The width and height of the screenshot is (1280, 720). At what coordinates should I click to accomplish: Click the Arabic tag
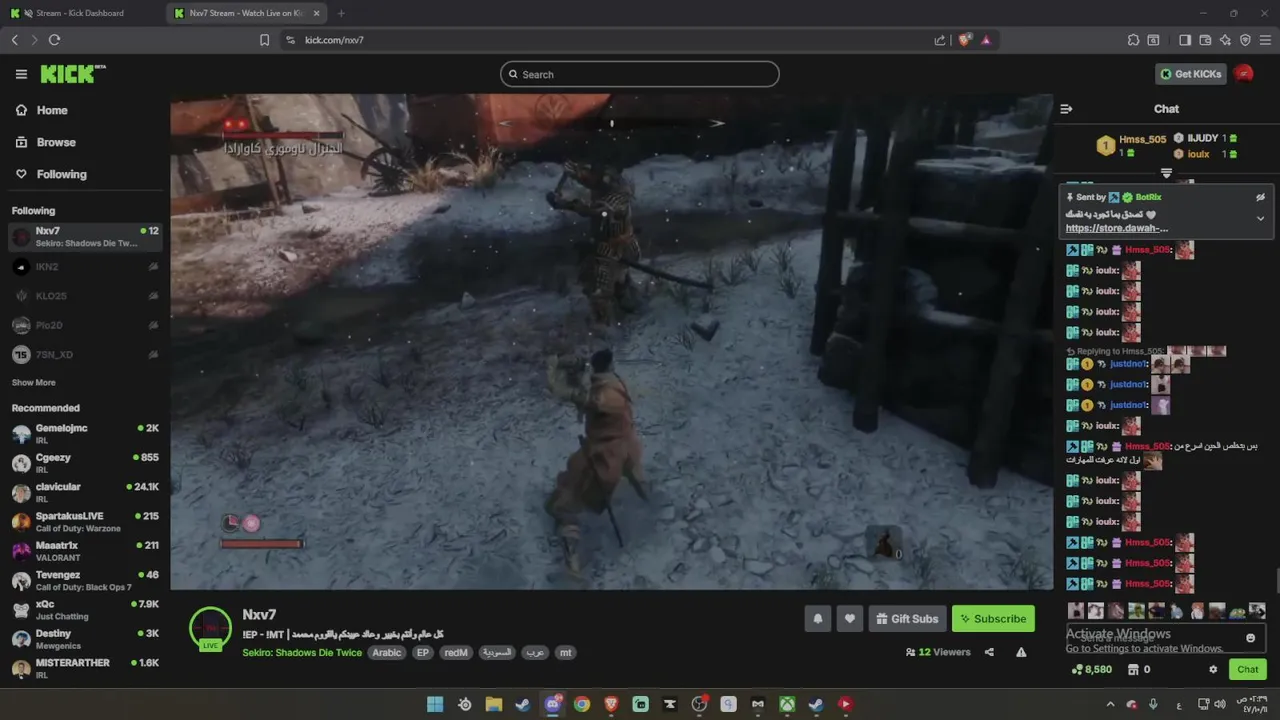tap(387, 653)
